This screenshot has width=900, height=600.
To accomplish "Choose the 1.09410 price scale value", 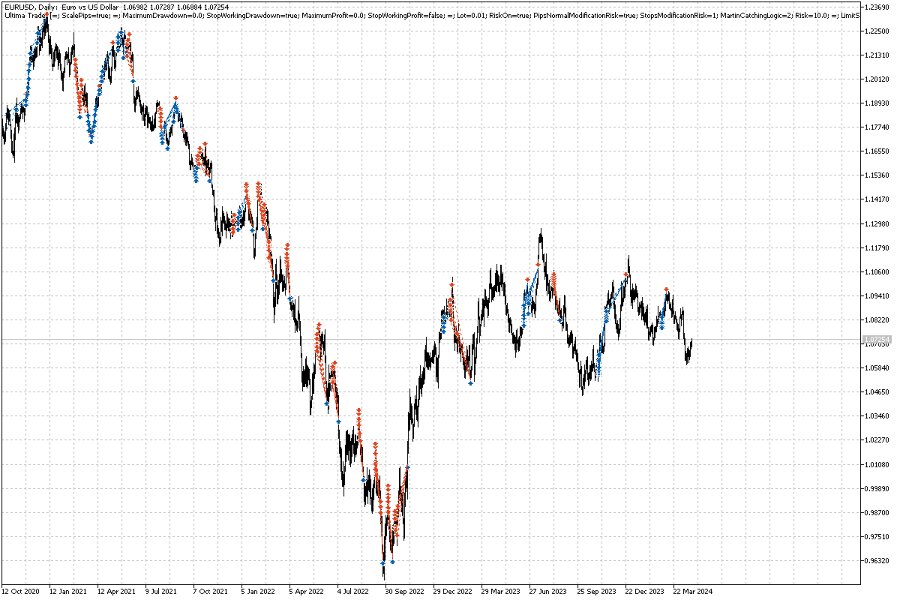I will tap(877, 296).
